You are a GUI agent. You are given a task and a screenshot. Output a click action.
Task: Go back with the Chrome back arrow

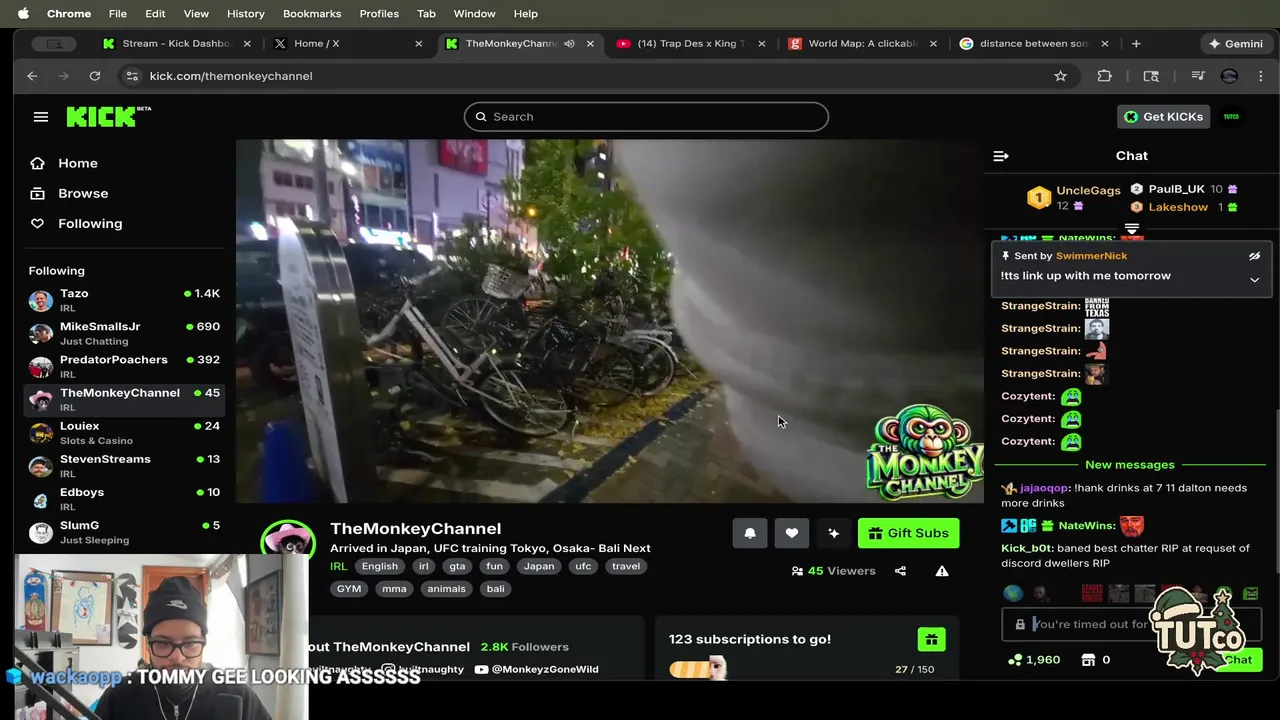point(32,76)
